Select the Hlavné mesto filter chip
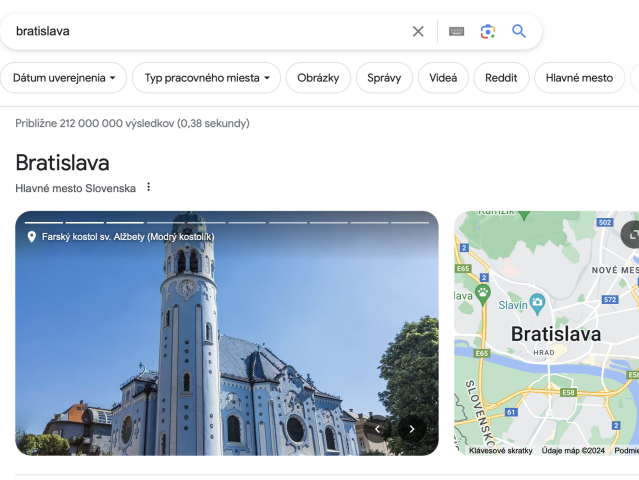 [x=579, y=78]
